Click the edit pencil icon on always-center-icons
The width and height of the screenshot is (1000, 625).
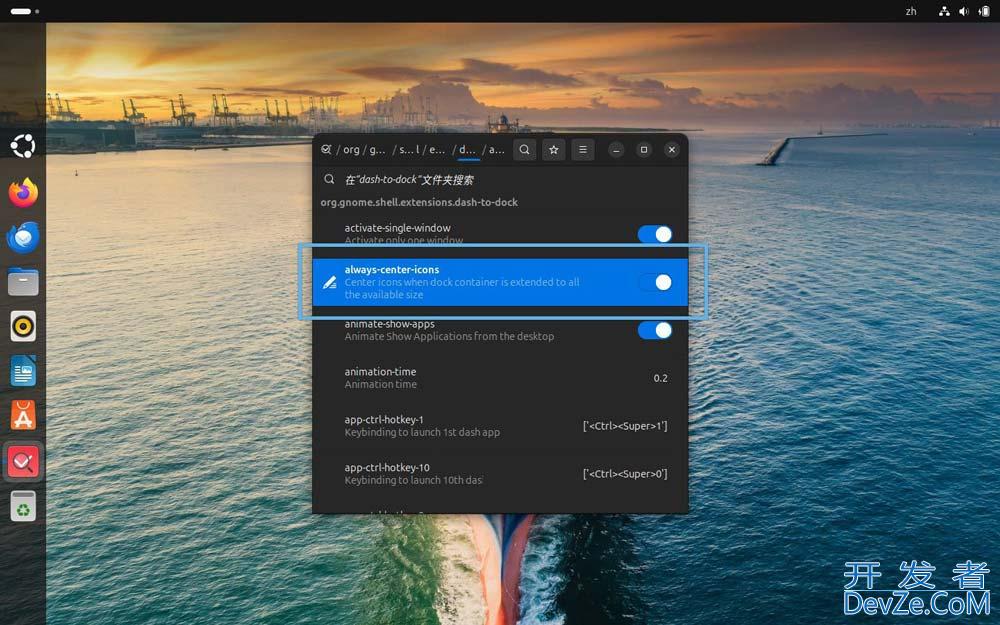point(330,282)
